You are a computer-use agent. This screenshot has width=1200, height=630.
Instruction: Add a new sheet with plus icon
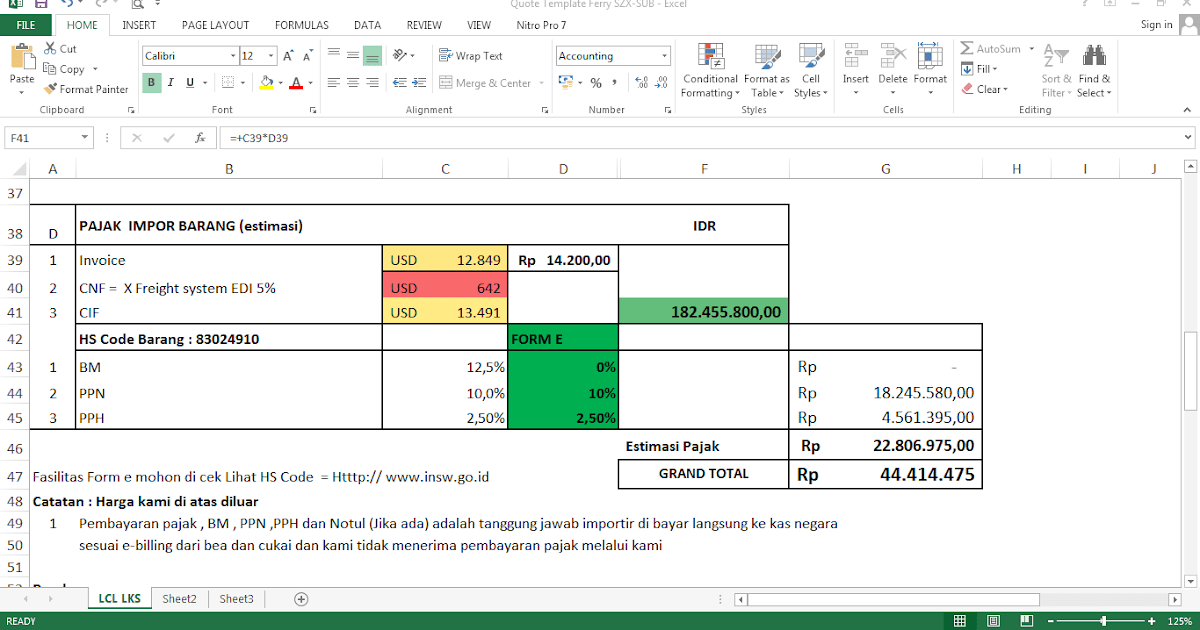click(x=301, y=599)
